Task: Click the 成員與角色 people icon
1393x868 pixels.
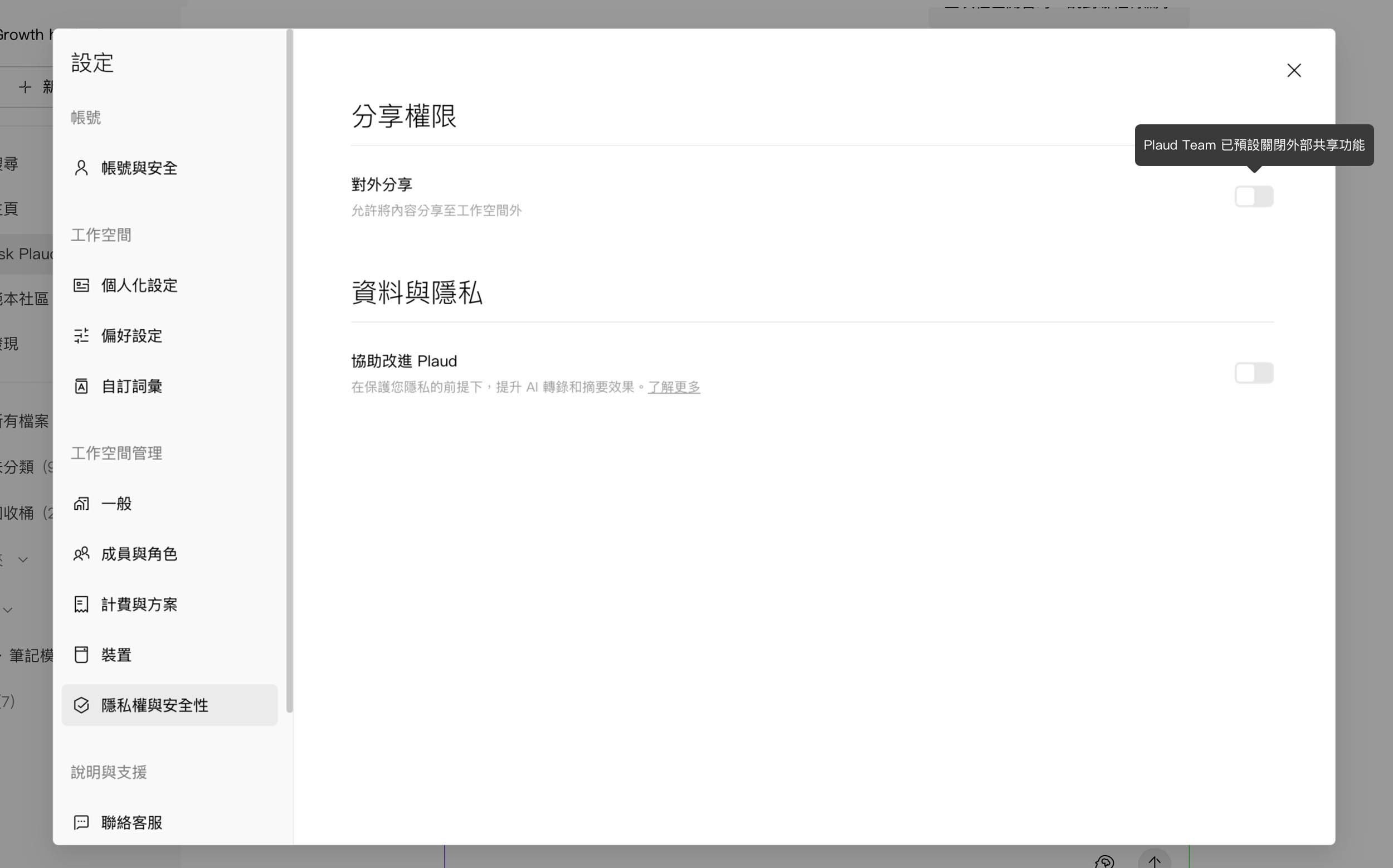Action: (x=81, y=554)
